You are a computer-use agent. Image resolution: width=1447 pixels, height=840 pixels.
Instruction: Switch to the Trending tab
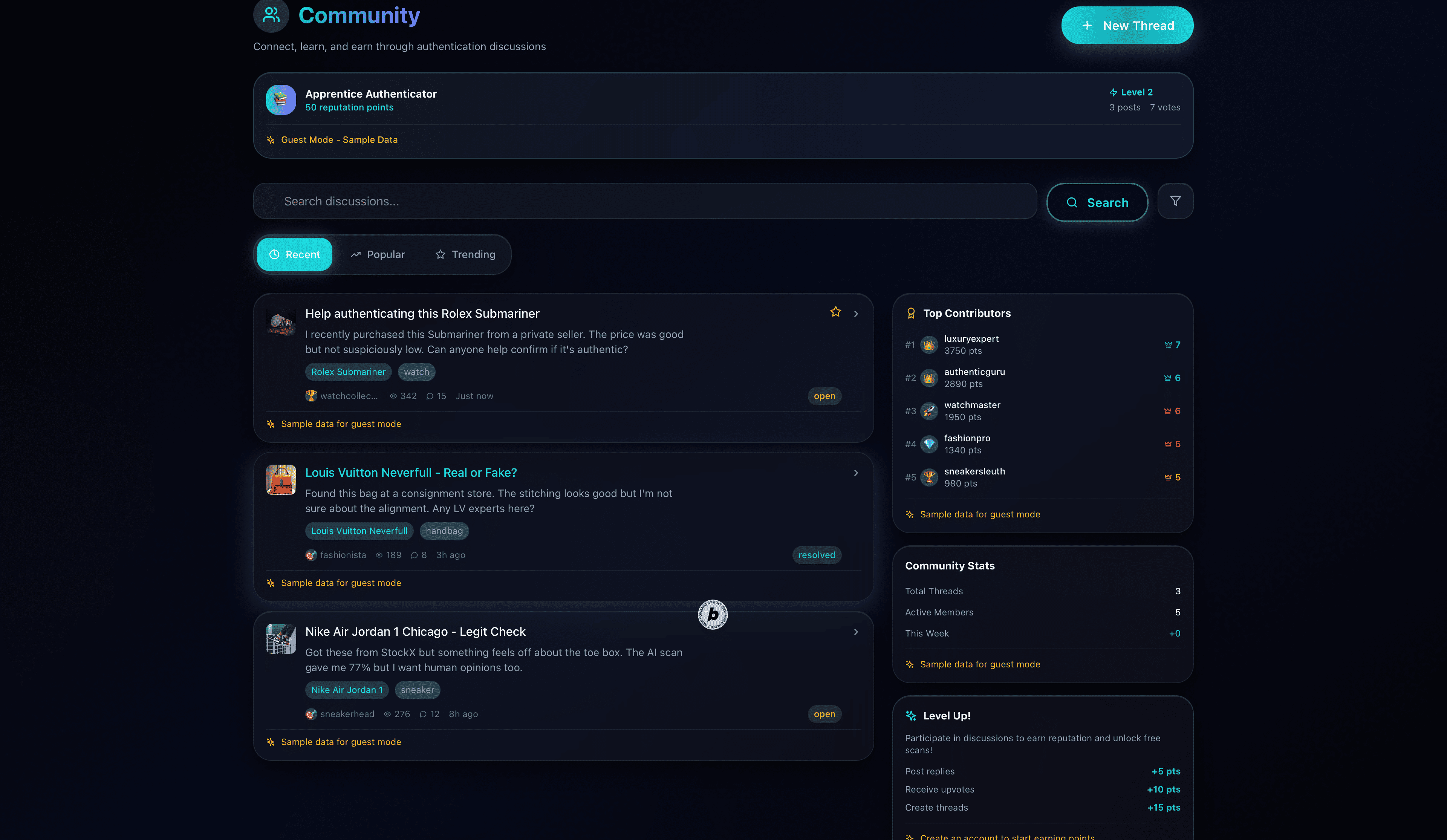click(465, 254)
